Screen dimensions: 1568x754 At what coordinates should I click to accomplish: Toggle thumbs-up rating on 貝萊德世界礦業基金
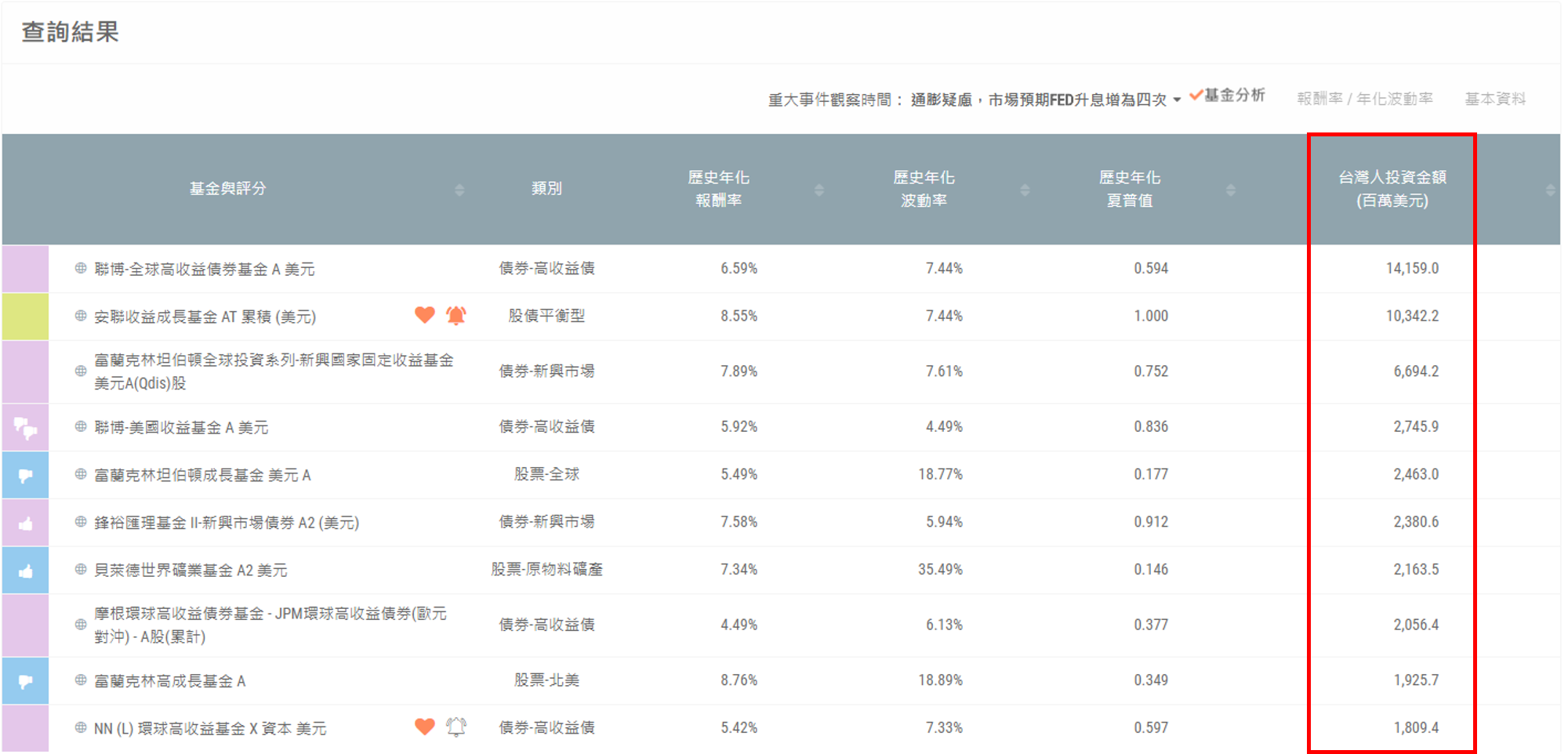[x=24, y=570]
